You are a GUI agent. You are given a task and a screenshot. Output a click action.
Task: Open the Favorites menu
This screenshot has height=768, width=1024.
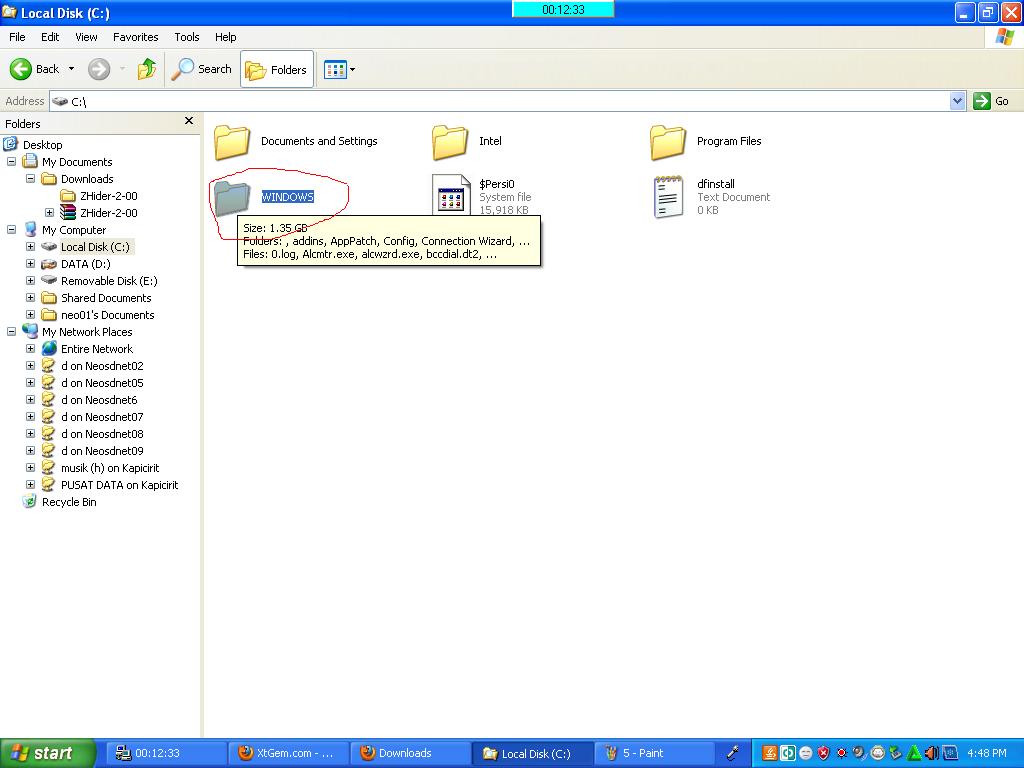coord(136,37)
